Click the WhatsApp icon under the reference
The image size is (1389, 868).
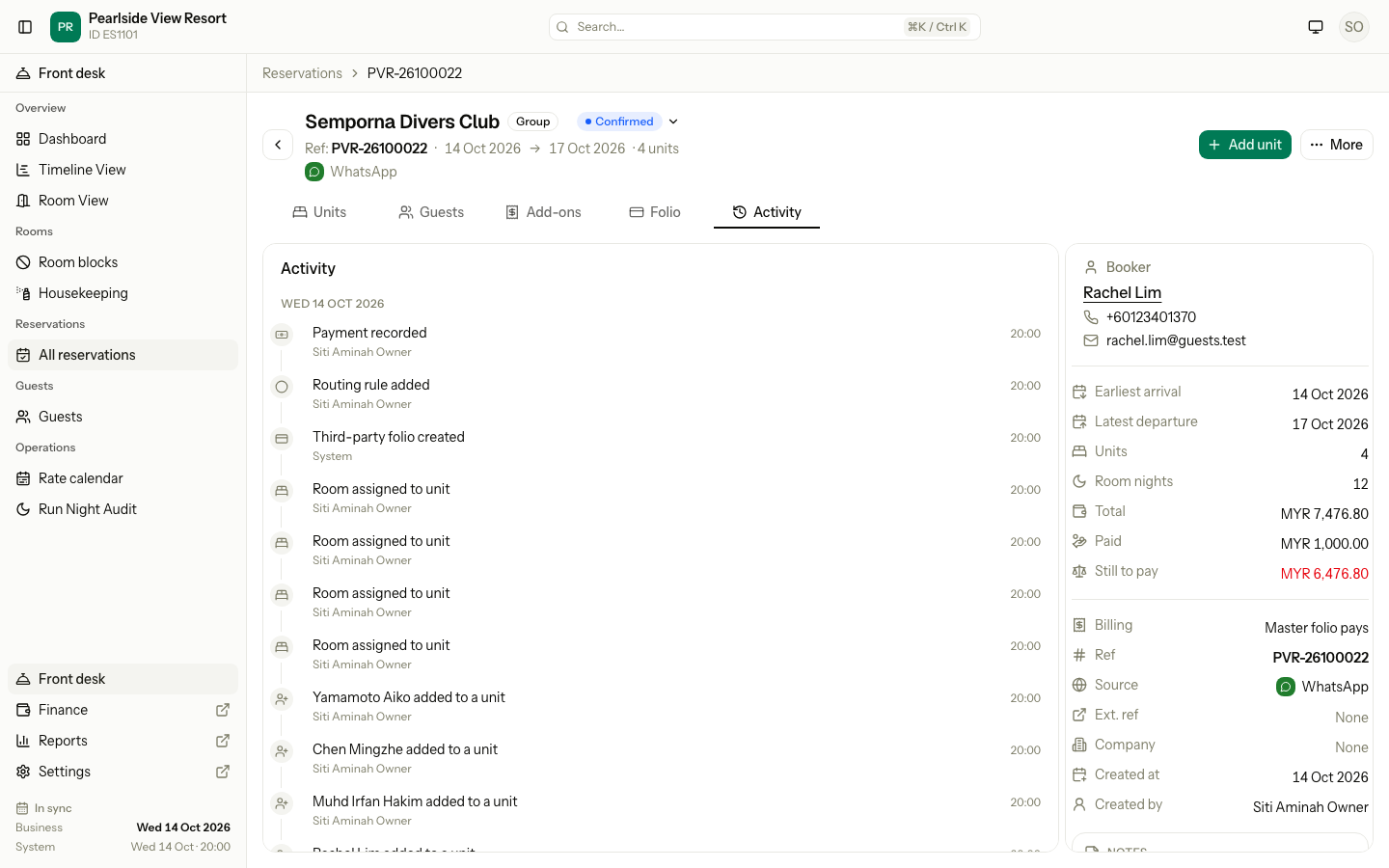coord(314,172)
